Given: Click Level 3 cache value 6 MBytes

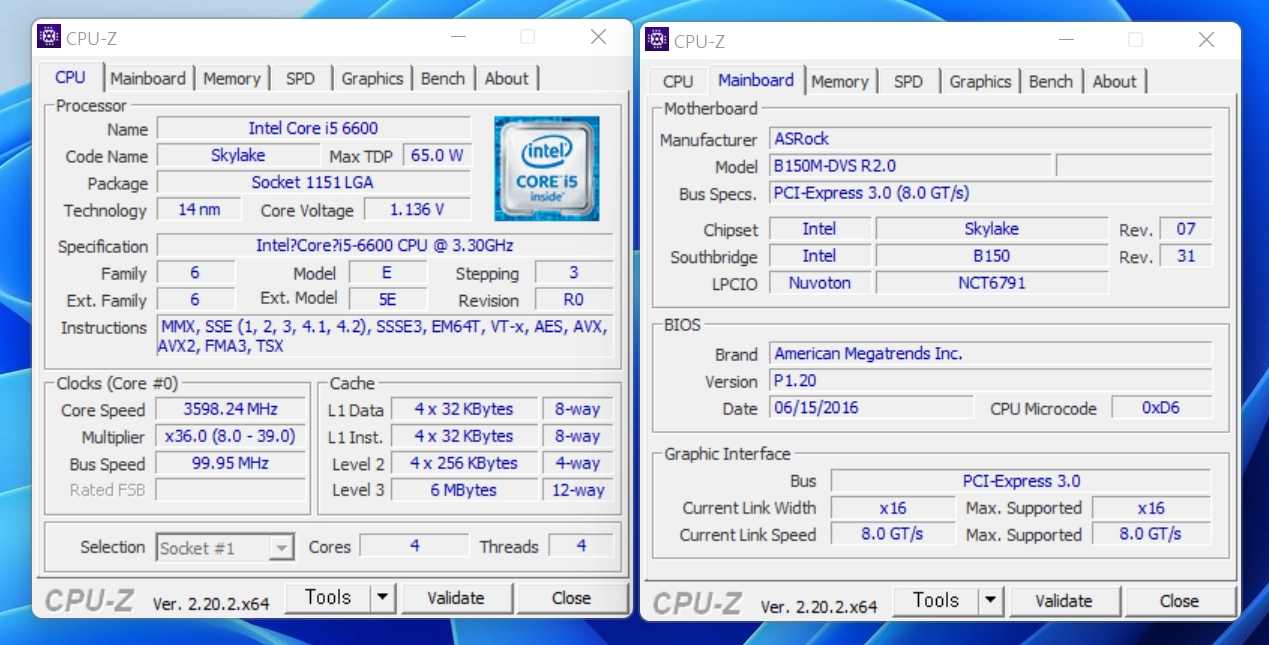Looking at the screenshot, I should pyautogui.click(x=464, y=490).
